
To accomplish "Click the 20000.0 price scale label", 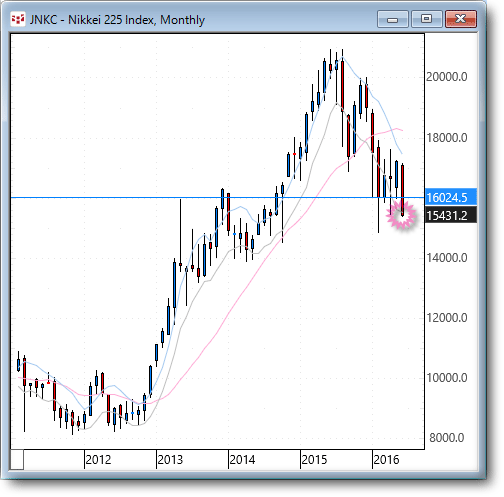I will [447, 77].
